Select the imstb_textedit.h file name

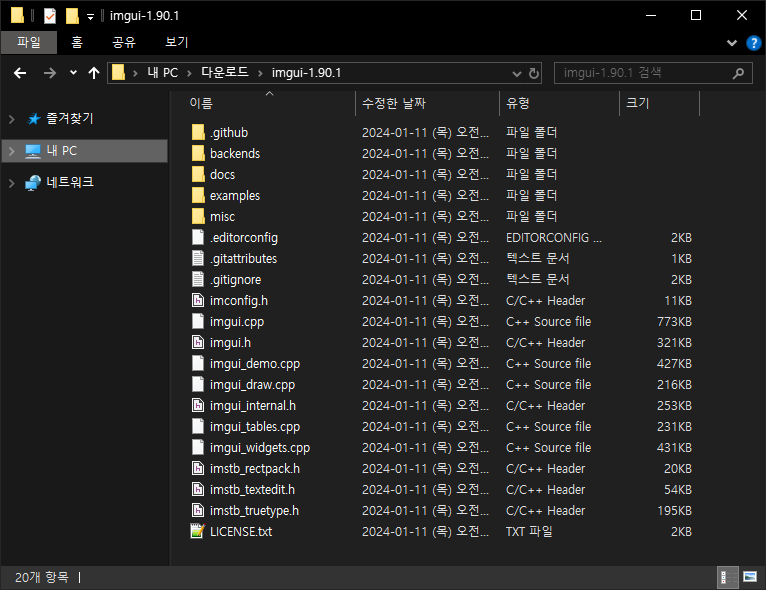(x=252, y=490)
